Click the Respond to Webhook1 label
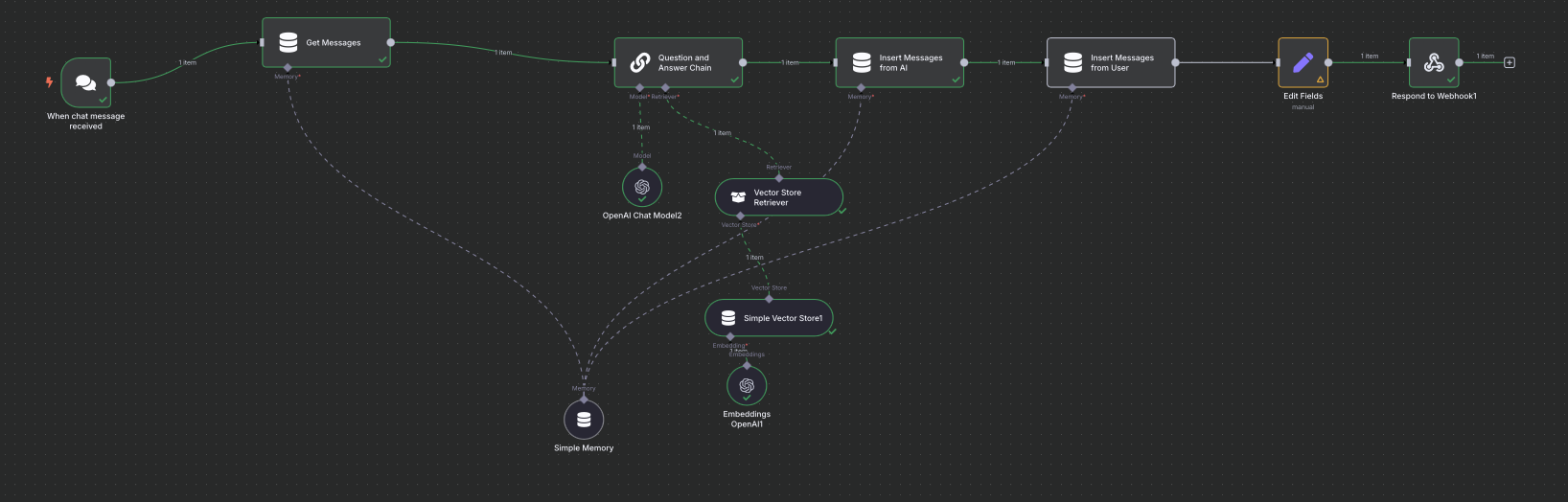 [1434, 96]
